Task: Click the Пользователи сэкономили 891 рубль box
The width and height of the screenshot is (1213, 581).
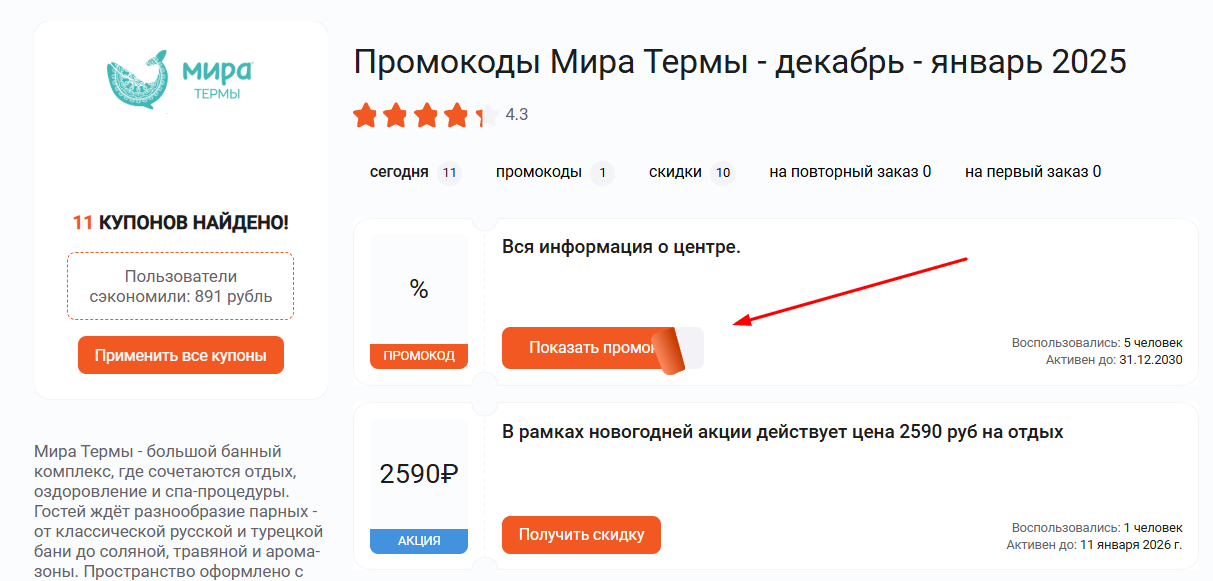Action: [x=180, y=285]
